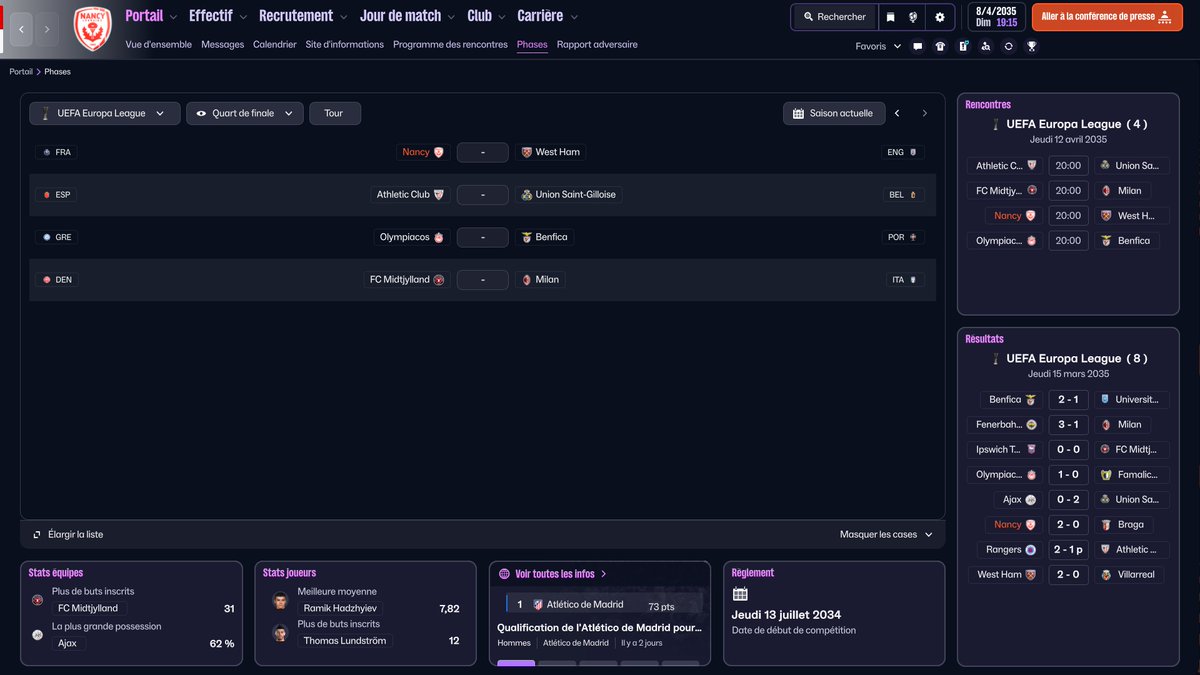Expand the Effectif menu chevron
This screenshot has width=1200, height=675.
pos(243,17)
